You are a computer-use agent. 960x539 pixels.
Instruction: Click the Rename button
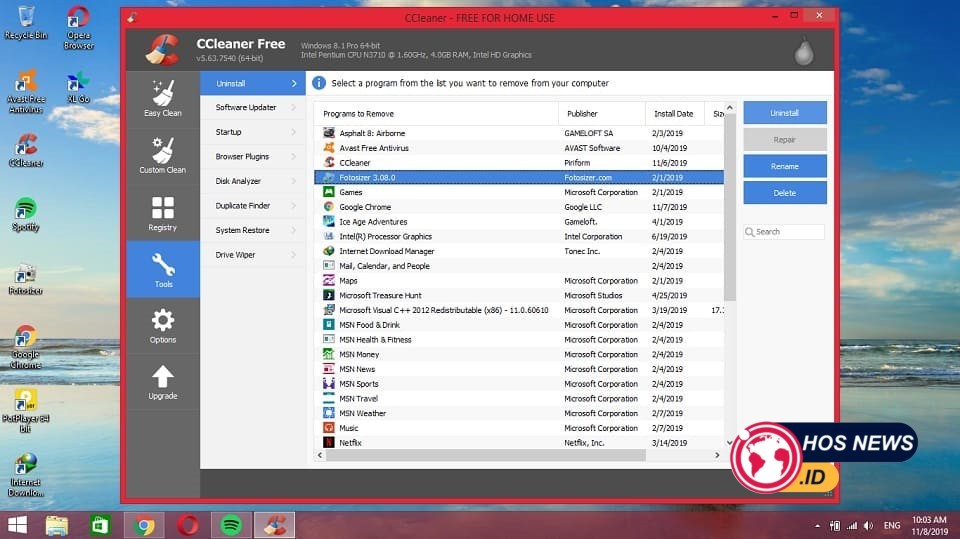pyautogui.click(x=784, y=166)
